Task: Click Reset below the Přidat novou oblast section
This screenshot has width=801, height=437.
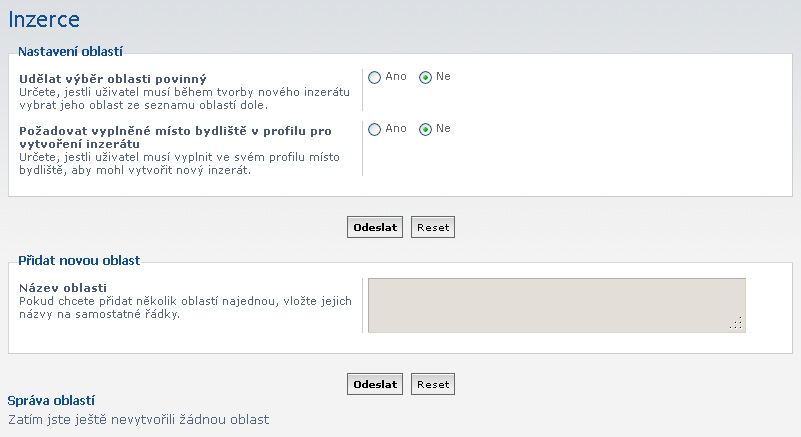Action: (x=433, y=384)
